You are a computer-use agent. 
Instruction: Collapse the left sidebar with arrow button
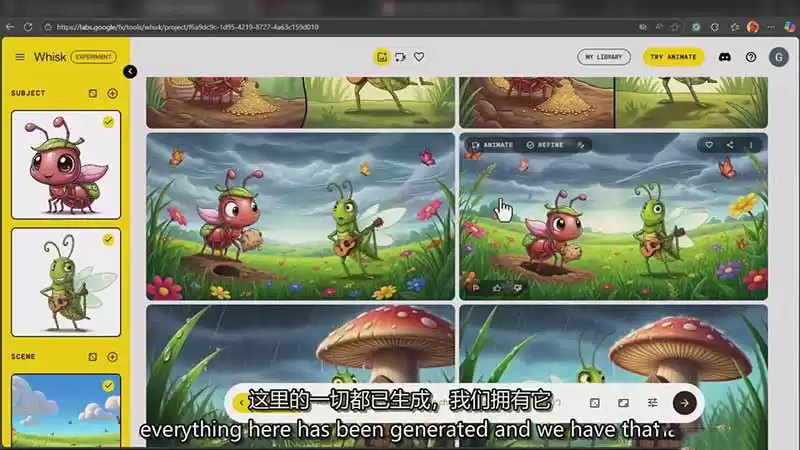click(130, 72)
